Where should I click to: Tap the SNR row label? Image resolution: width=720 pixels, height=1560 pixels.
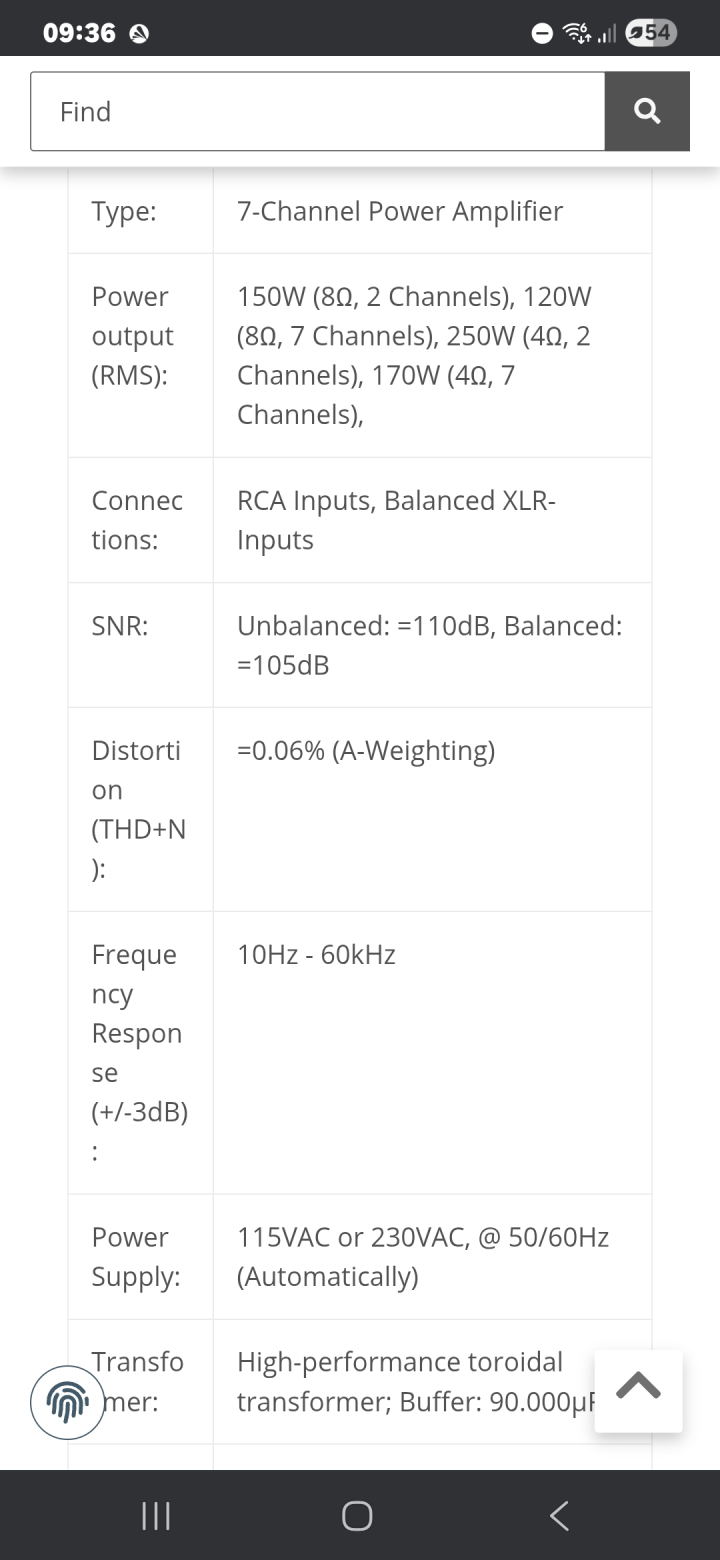120,625
